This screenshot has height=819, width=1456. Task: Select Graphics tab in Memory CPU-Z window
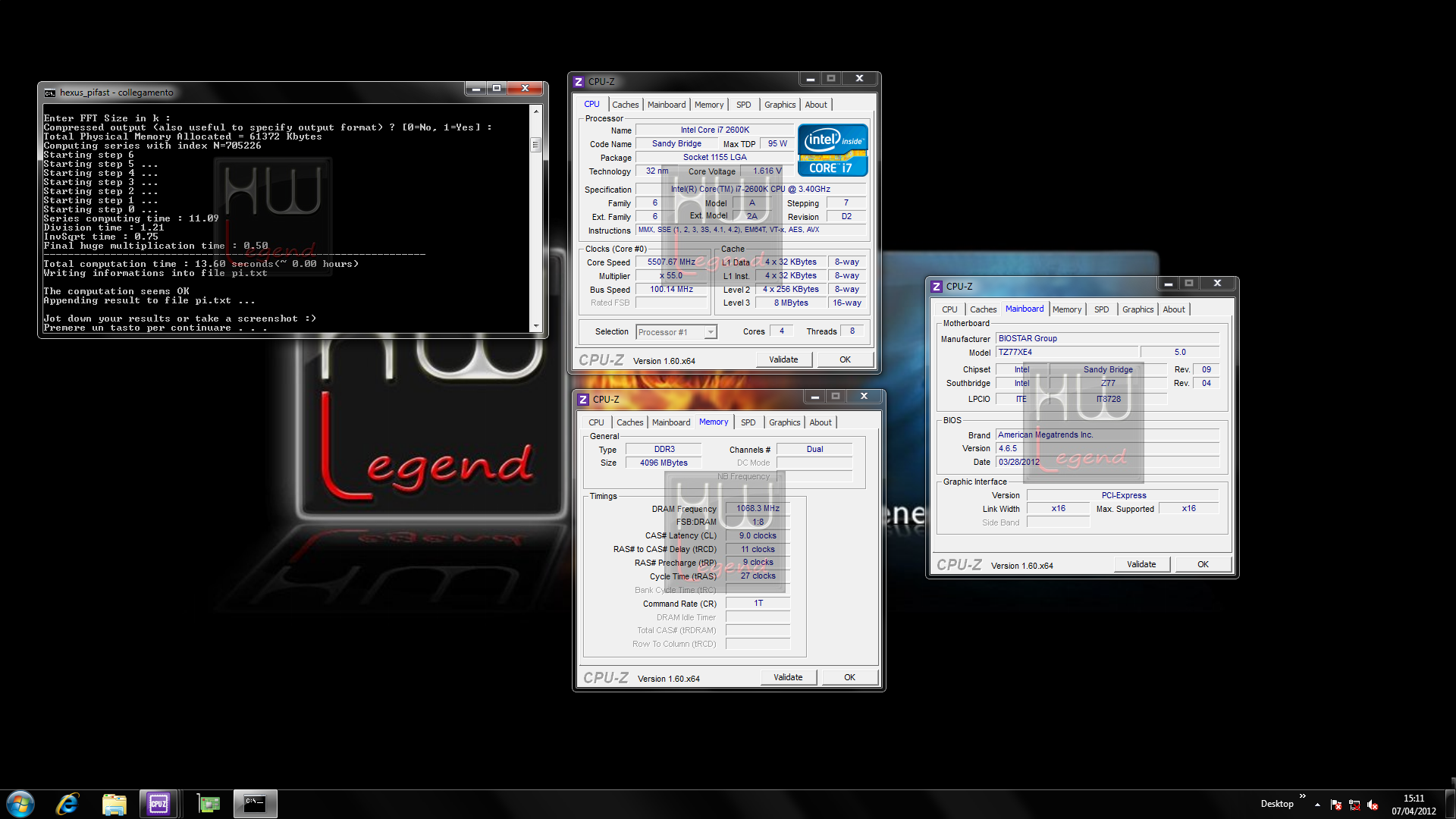click(784, 422)
